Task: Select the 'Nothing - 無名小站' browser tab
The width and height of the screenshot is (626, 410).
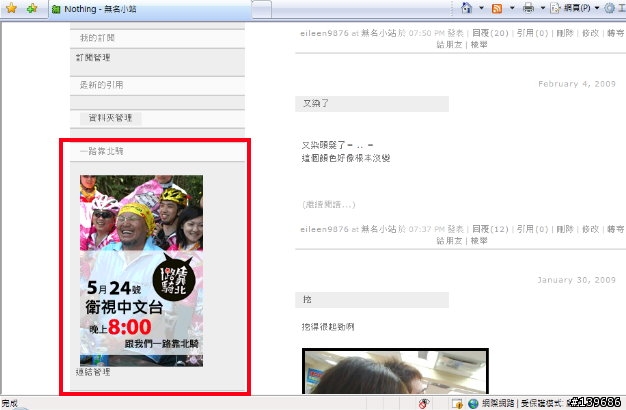Action: click(150, 9)
